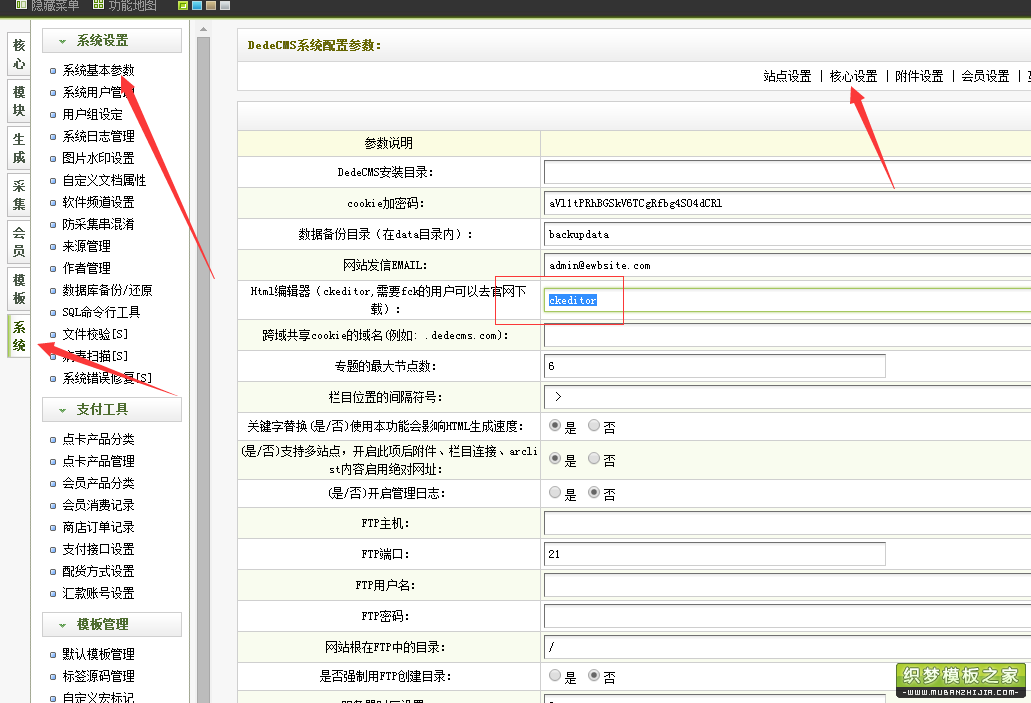This screenshot has width=1031, height=703.
Task: Select 否 for 支持多站点
Action: pyautogui.click(x=594, y=458)
